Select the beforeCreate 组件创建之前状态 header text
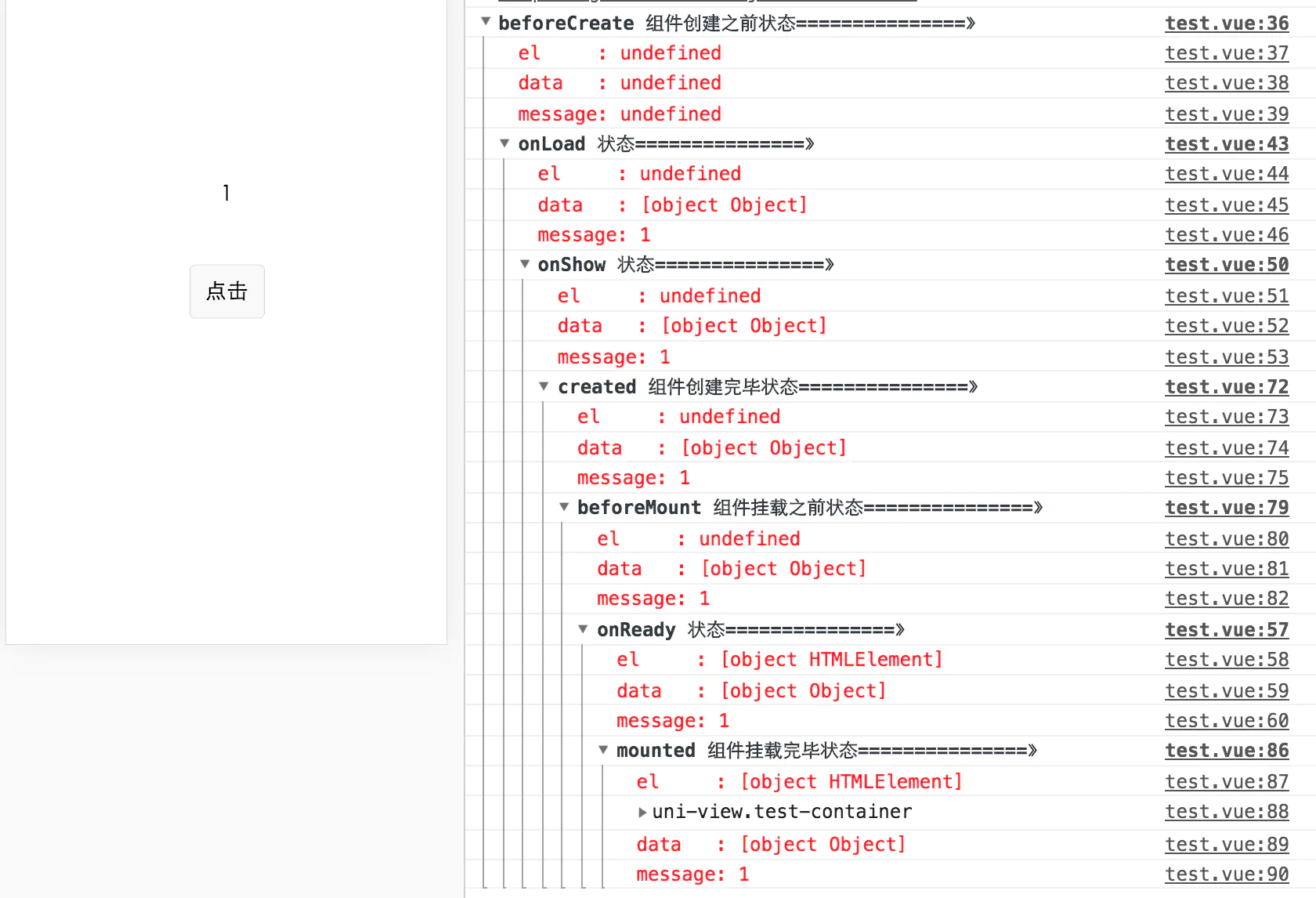 click(736, 24)
